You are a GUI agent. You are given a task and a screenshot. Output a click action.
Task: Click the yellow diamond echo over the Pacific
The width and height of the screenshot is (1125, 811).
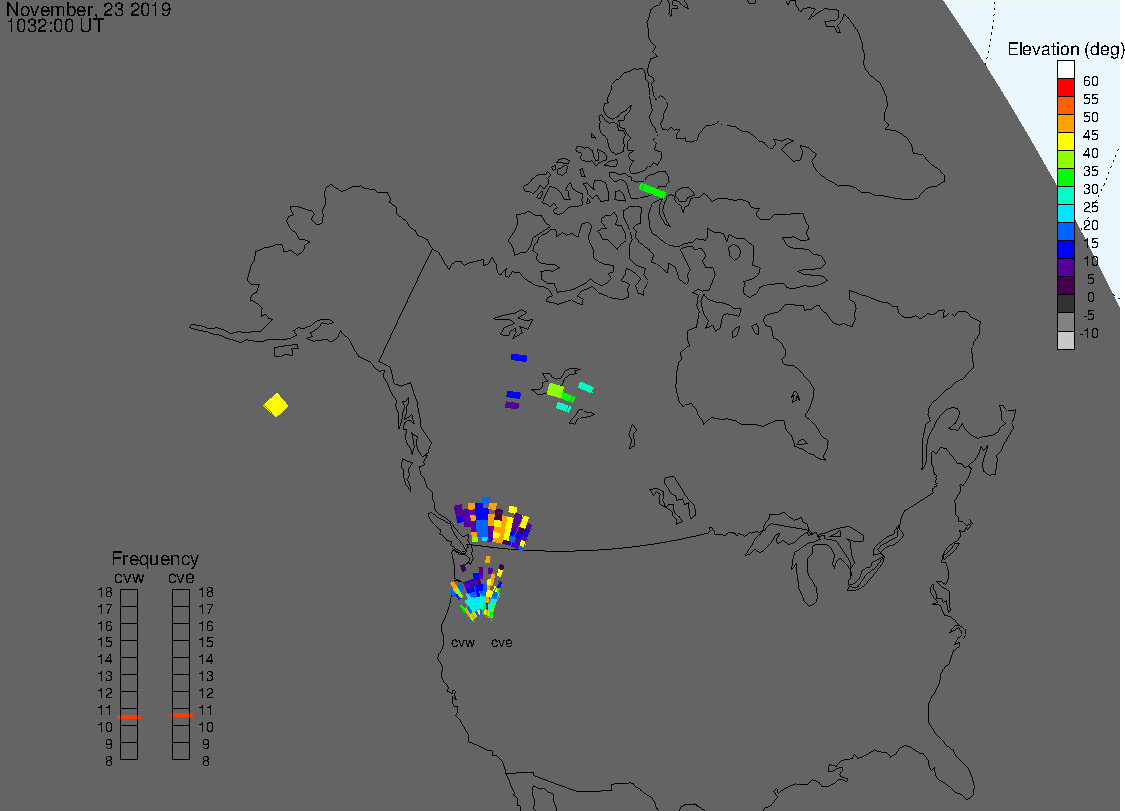276,405
